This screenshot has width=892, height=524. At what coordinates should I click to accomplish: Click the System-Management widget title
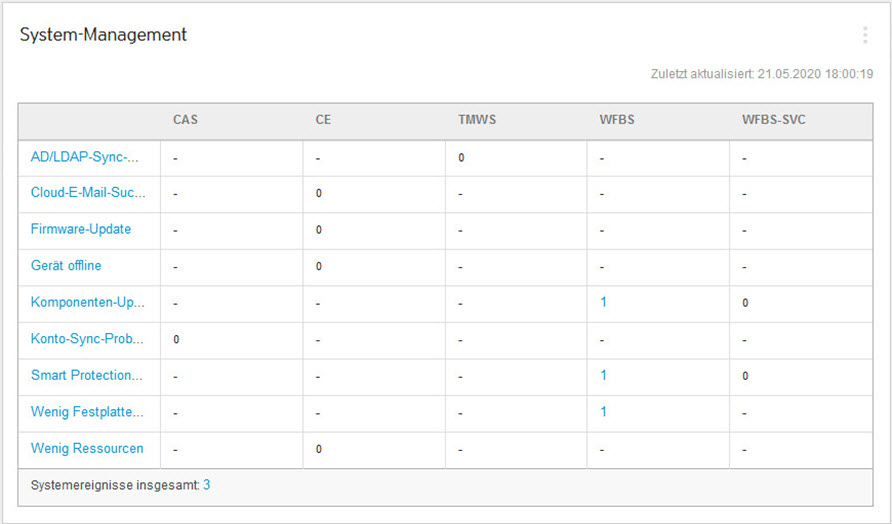tap(103, 35)
